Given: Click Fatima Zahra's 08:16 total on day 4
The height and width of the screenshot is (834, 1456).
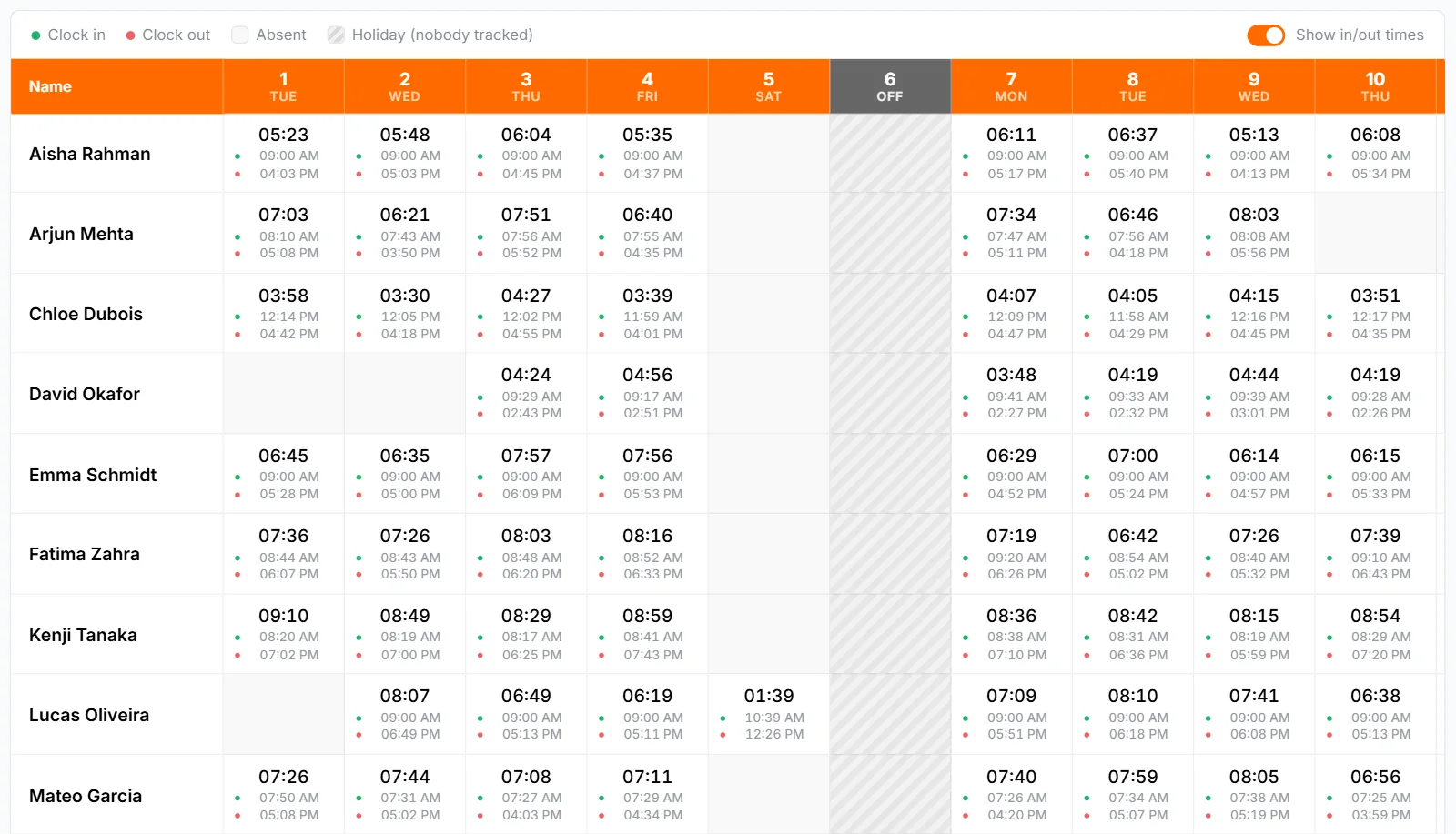Looking at the screenshot, I should coord(647,536).
